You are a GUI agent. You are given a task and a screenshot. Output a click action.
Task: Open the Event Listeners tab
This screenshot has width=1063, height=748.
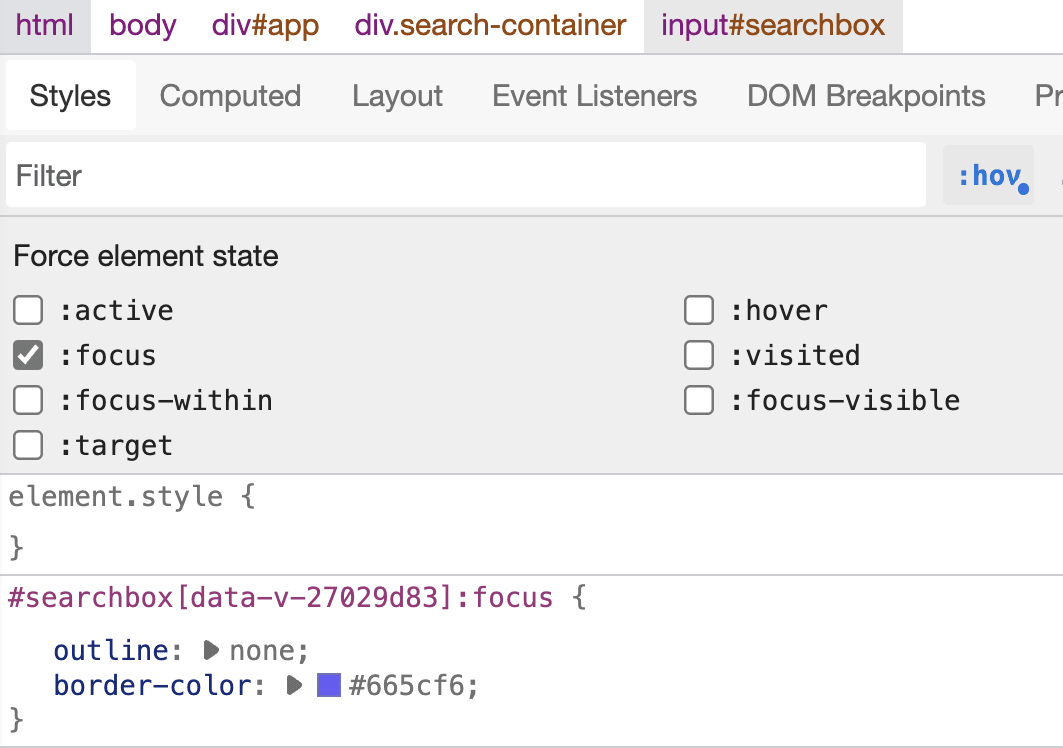[x=594, y=95]
